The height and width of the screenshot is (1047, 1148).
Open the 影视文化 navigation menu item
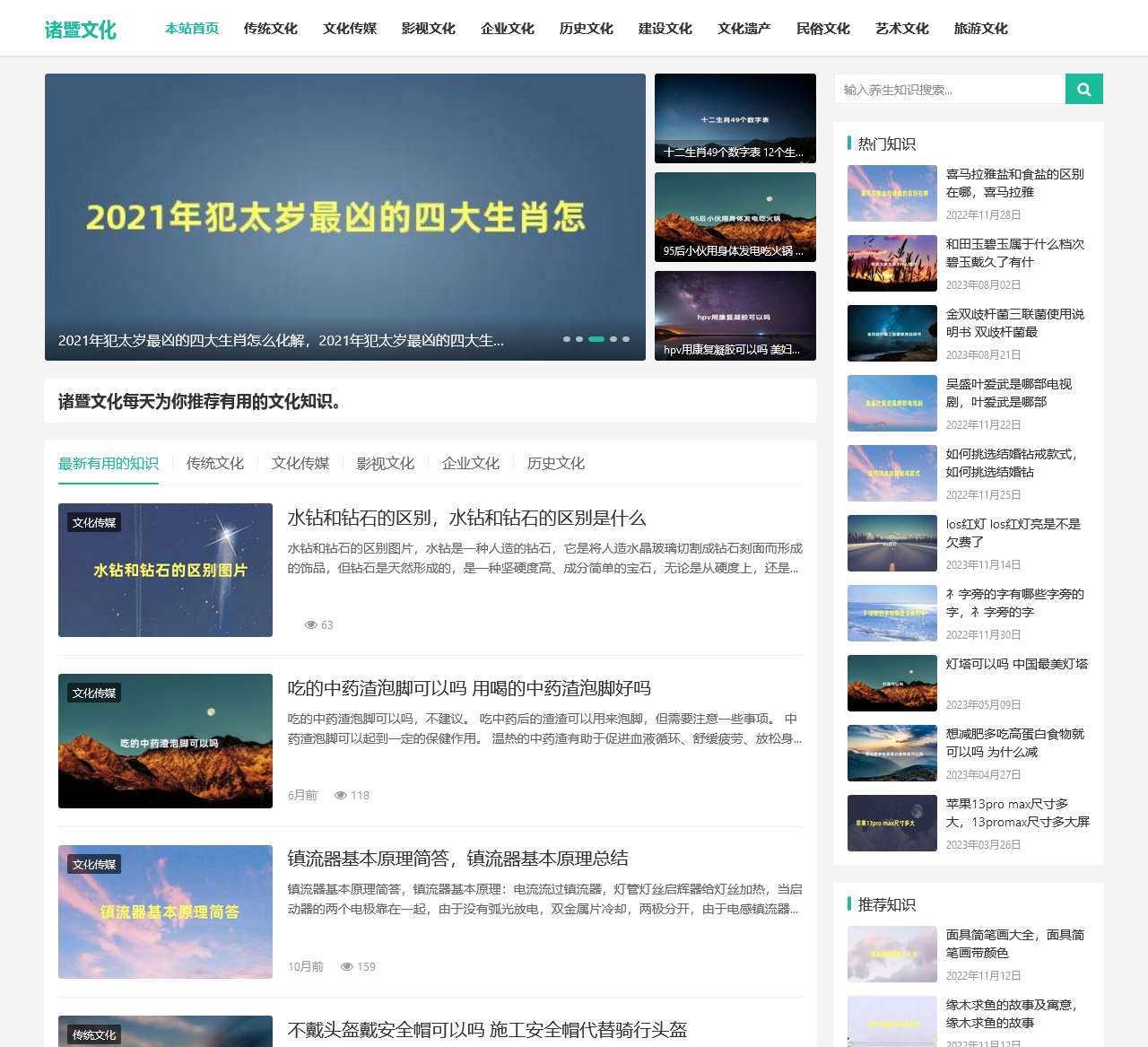pos(429,29)
